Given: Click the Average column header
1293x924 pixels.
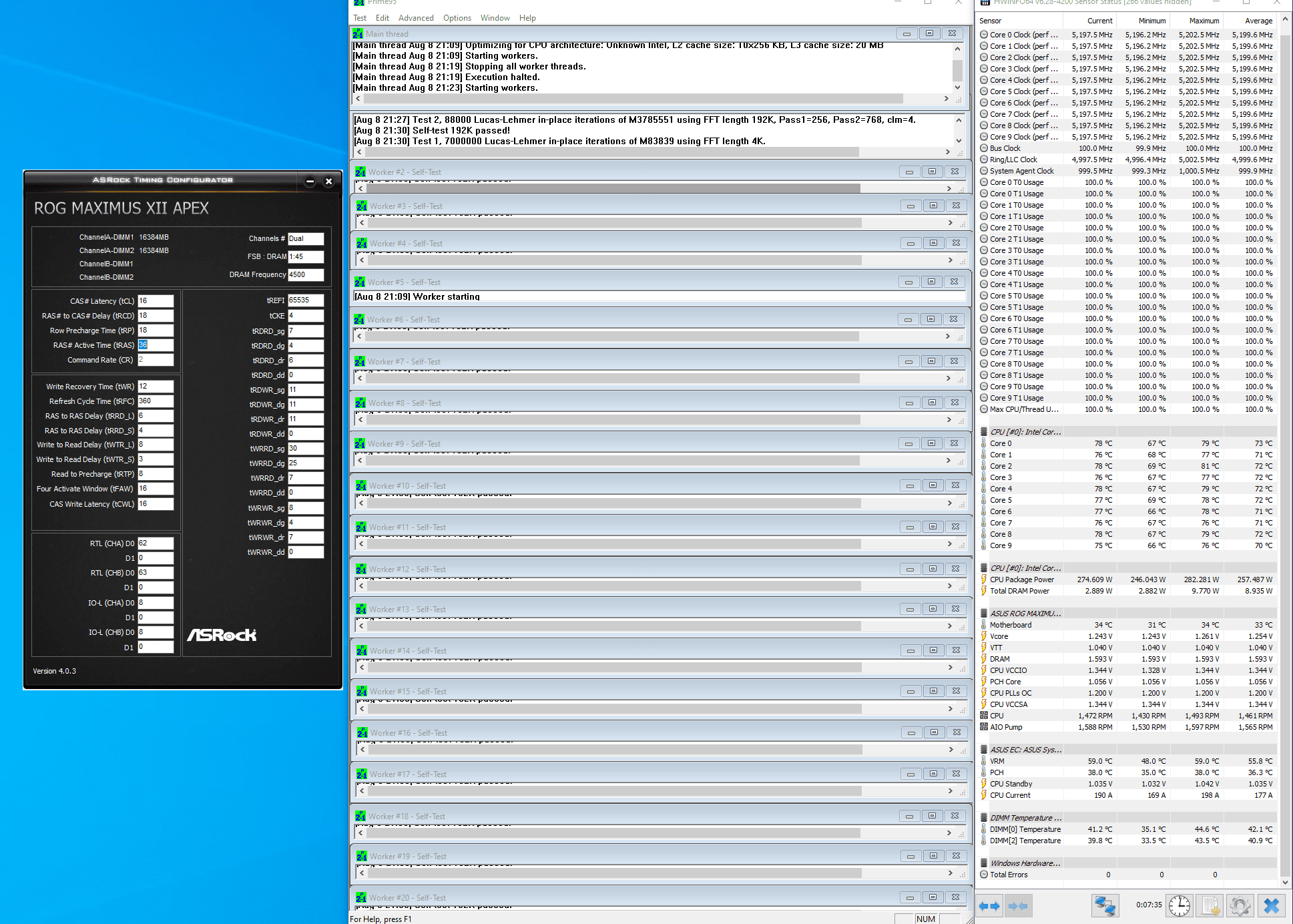Looking at the screenshot, I should pos(1250,21).
